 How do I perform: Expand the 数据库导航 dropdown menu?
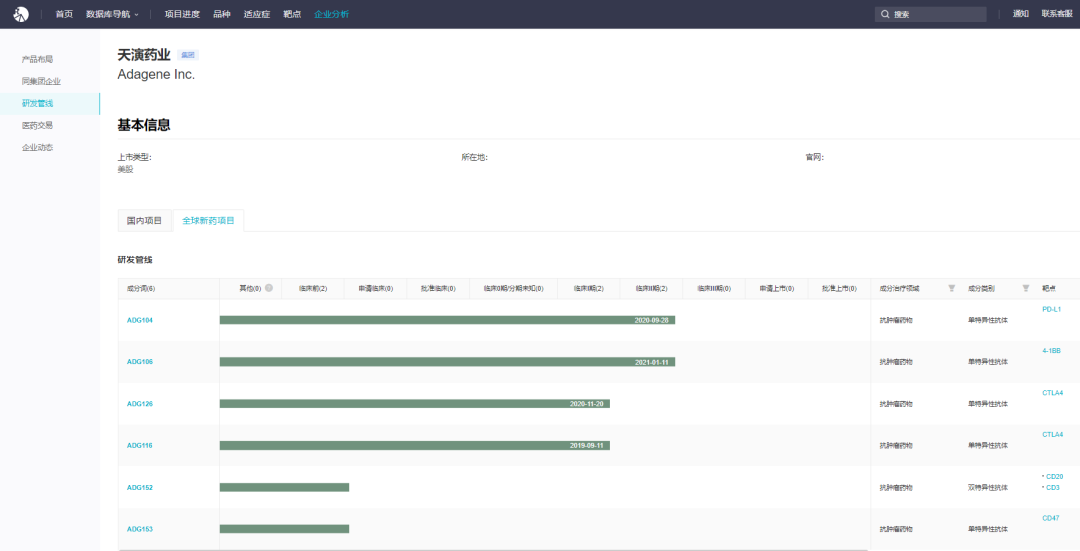[x=112, y=14]
